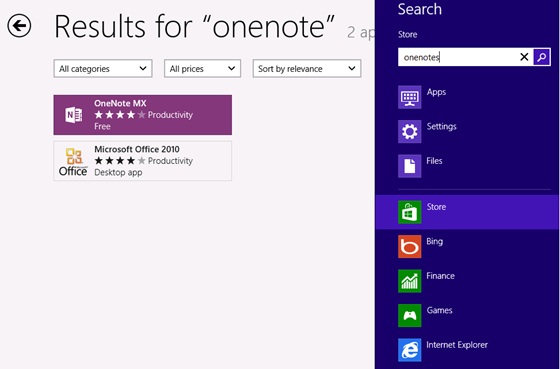Select the Files document icon

click(410, 166)
